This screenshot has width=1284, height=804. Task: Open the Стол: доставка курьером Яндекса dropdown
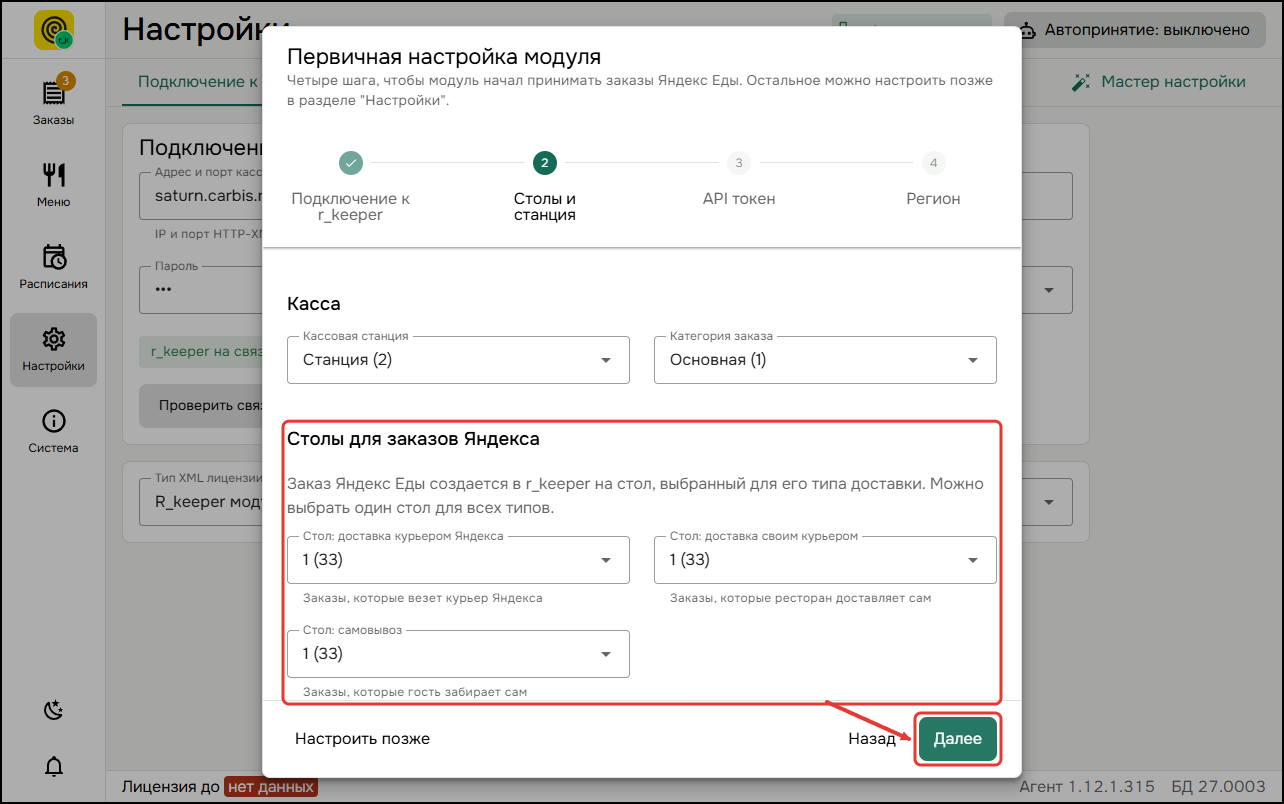pyautogui.click(x=458, y=560)
